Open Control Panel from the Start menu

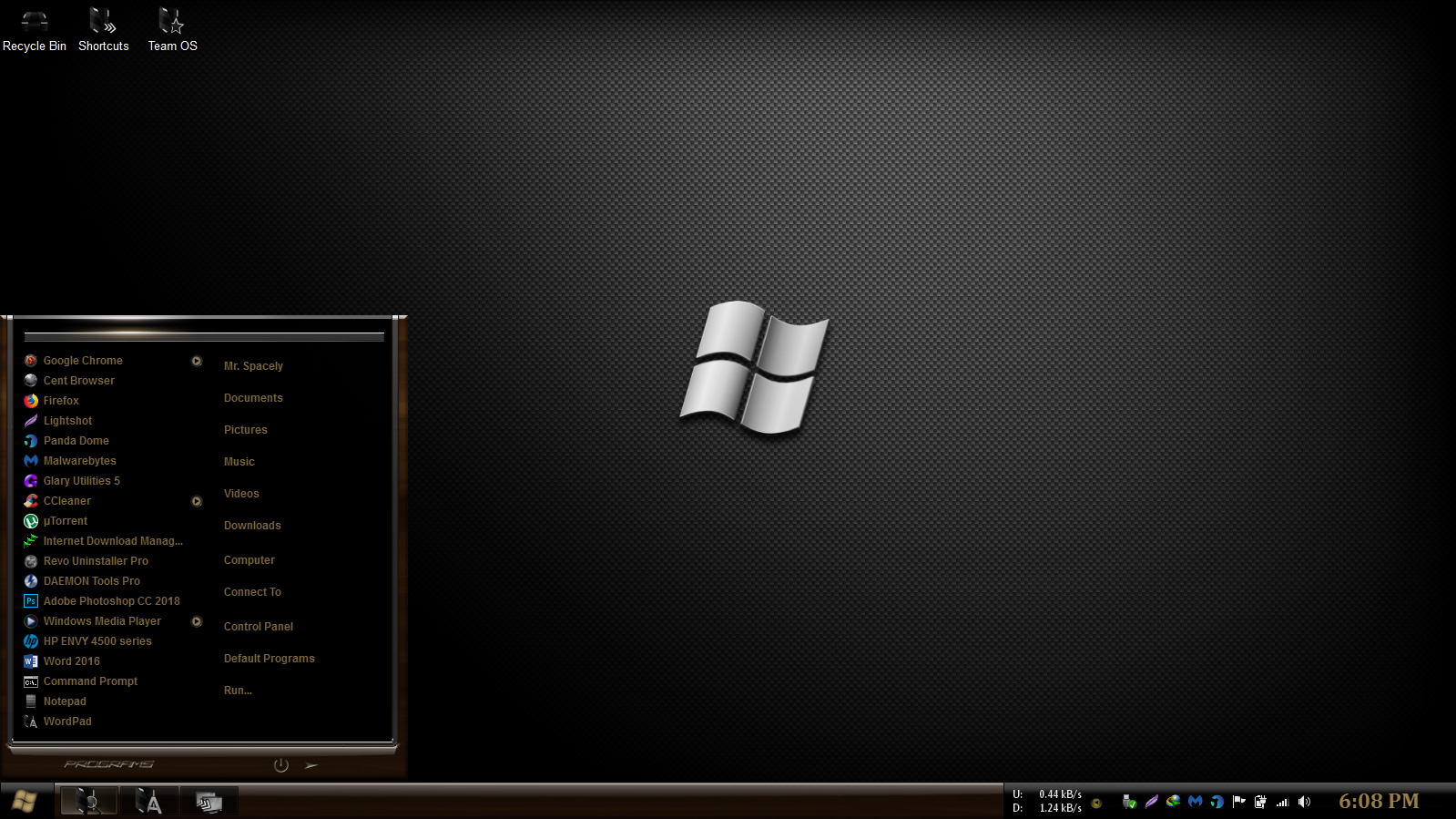pyautogui.click(x=259, y=627)
